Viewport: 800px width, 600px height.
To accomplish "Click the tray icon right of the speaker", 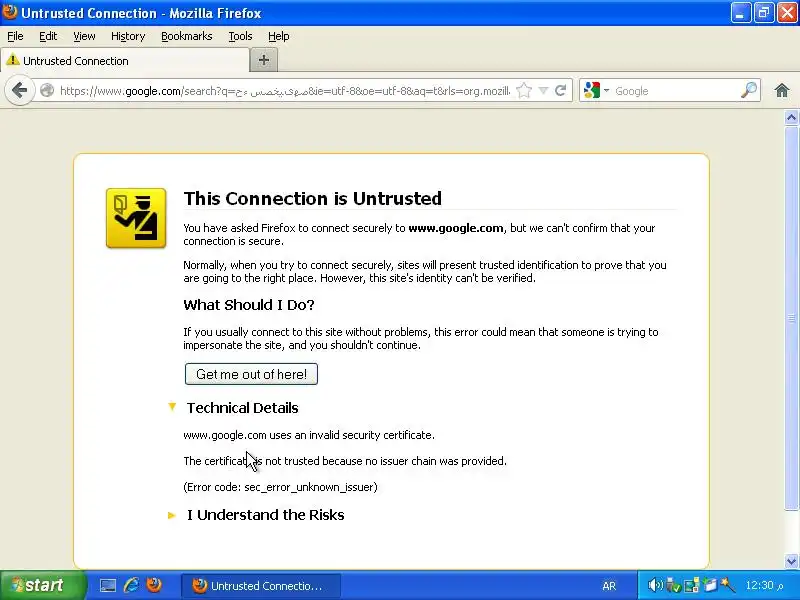I will 673,585.
